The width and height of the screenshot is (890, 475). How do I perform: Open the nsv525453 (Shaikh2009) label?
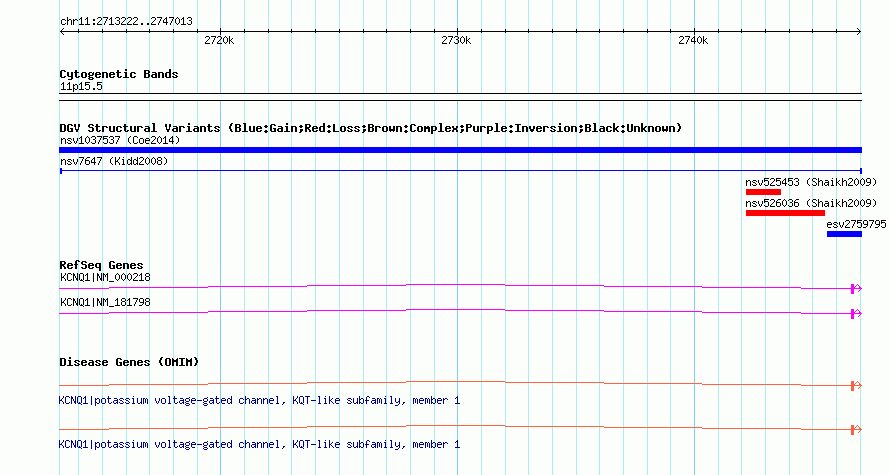tap(811, 182)
